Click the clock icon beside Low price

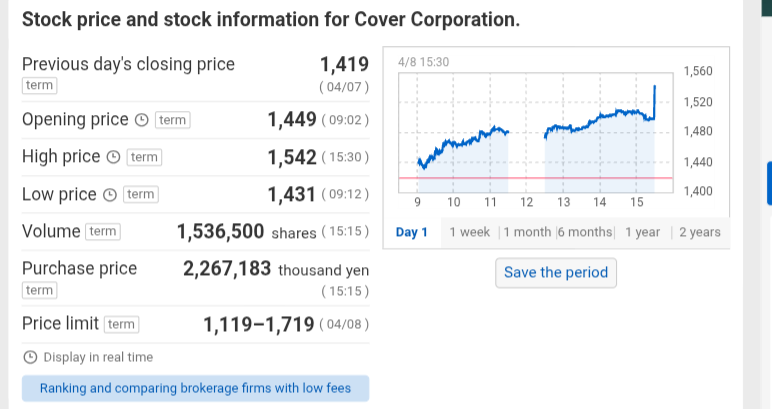coord(110,194)
